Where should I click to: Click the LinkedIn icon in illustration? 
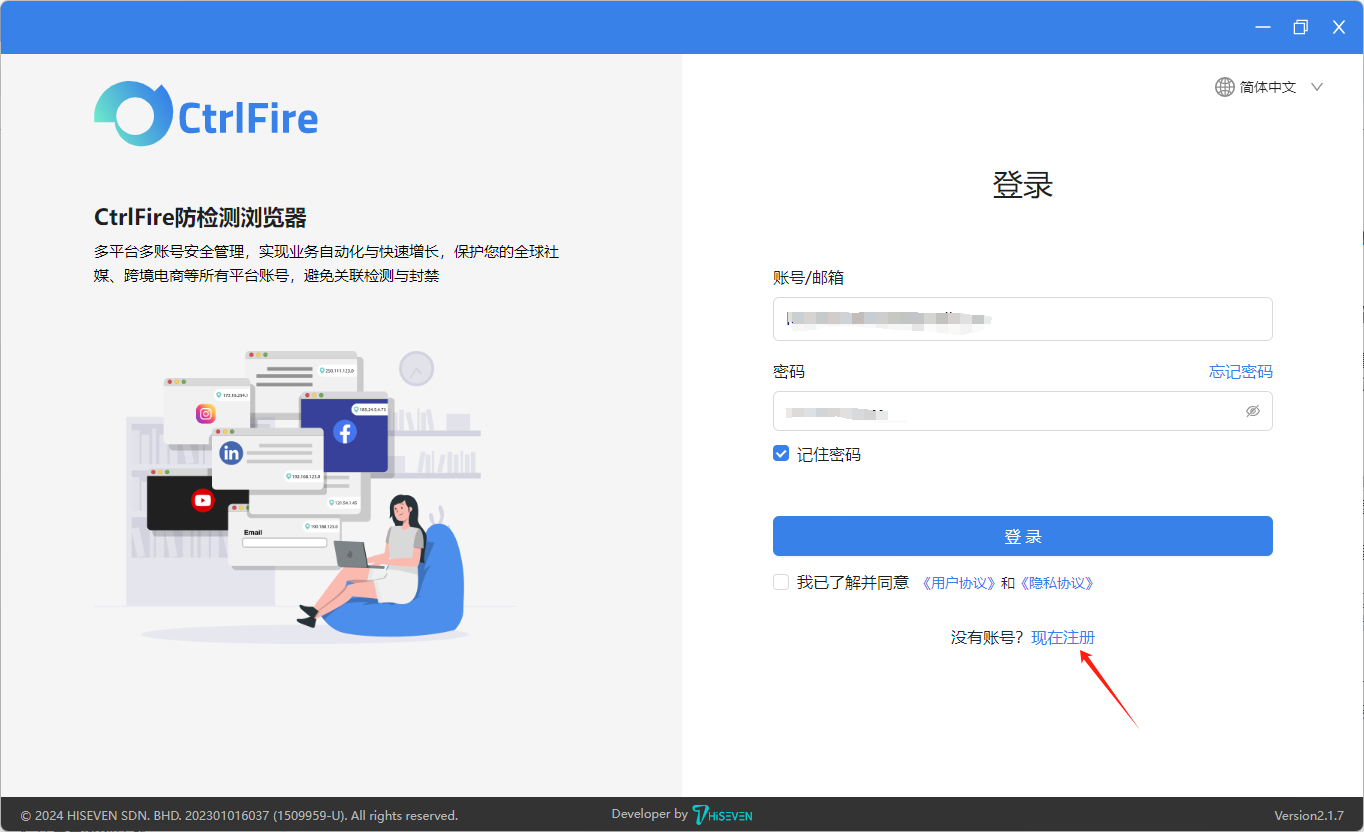coord(231,453)
